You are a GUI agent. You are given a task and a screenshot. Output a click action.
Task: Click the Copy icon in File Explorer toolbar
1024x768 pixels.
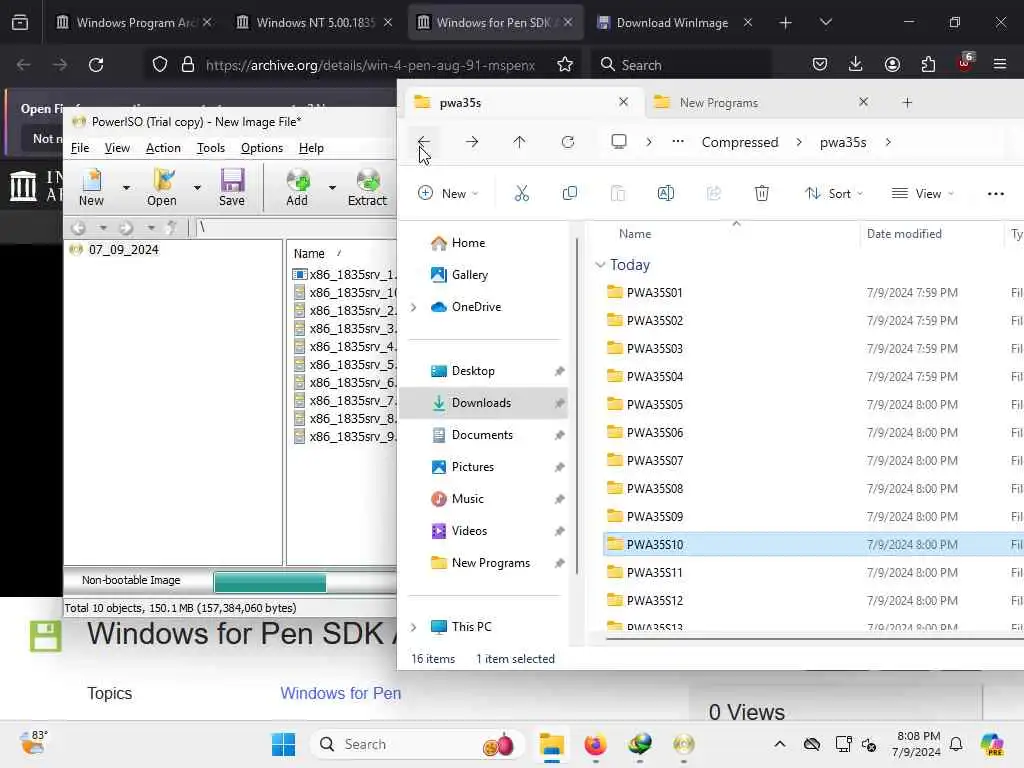569,193
